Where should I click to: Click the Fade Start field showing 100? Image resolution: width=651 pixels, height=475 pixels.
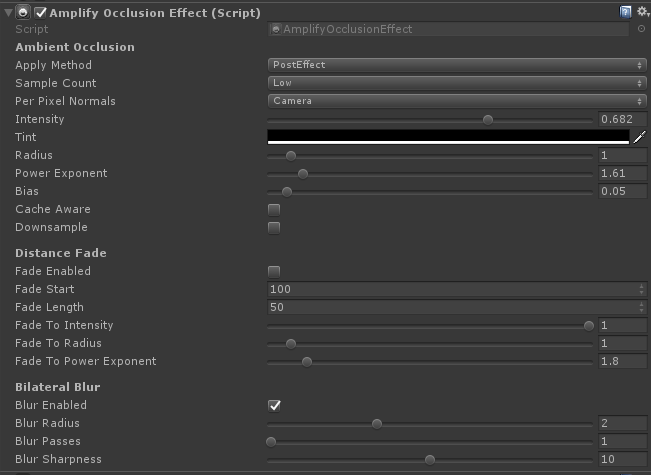[457, 289]
